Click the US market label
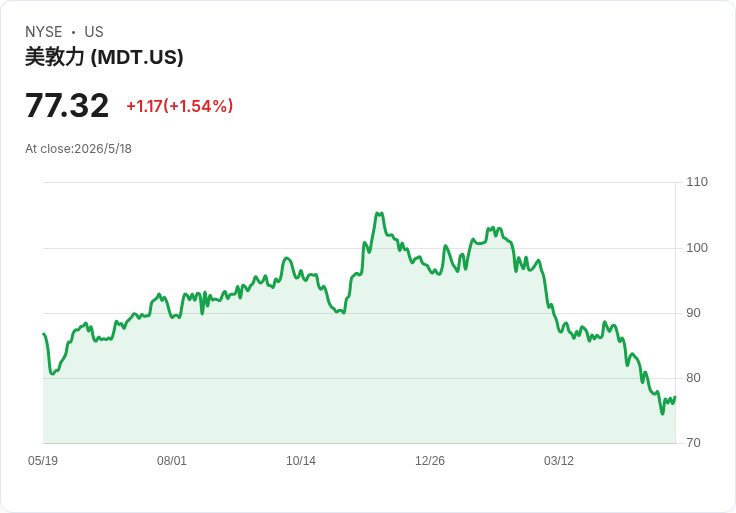The height and width of the screenshot is (513, 736). coord(94,32)
